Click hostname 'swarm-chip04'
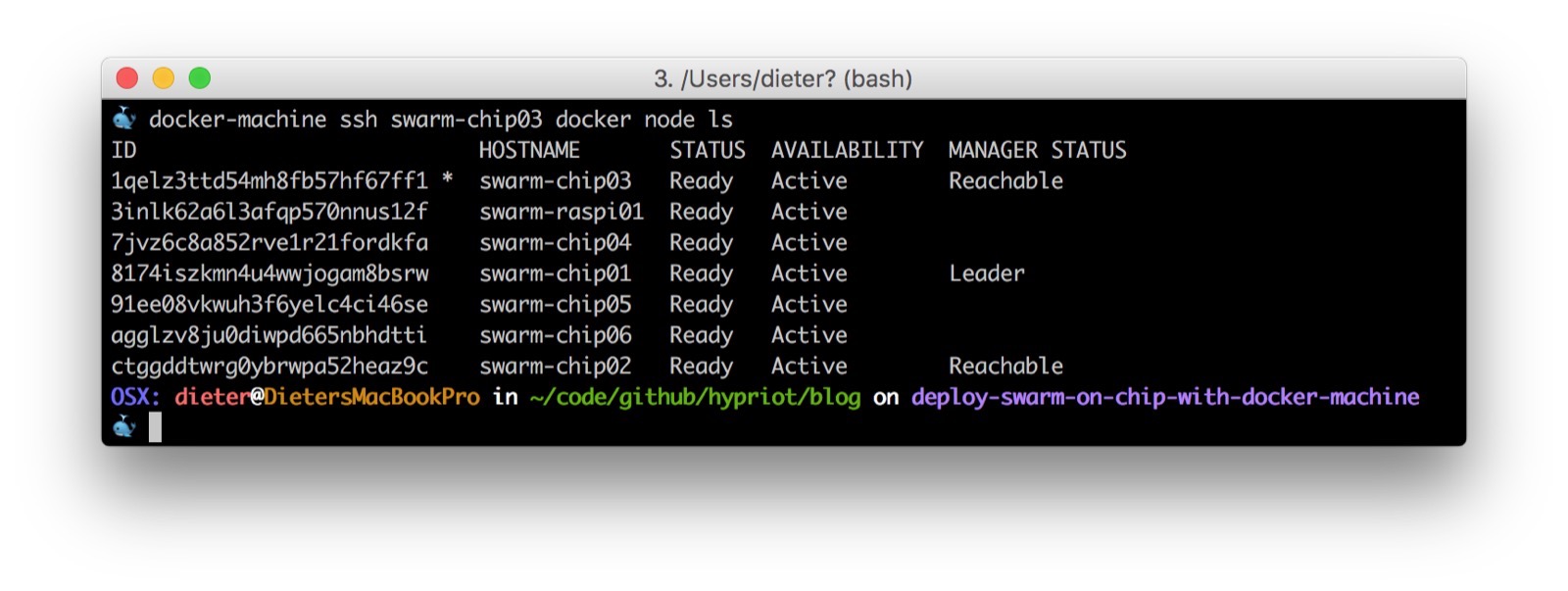 (556, 242)
